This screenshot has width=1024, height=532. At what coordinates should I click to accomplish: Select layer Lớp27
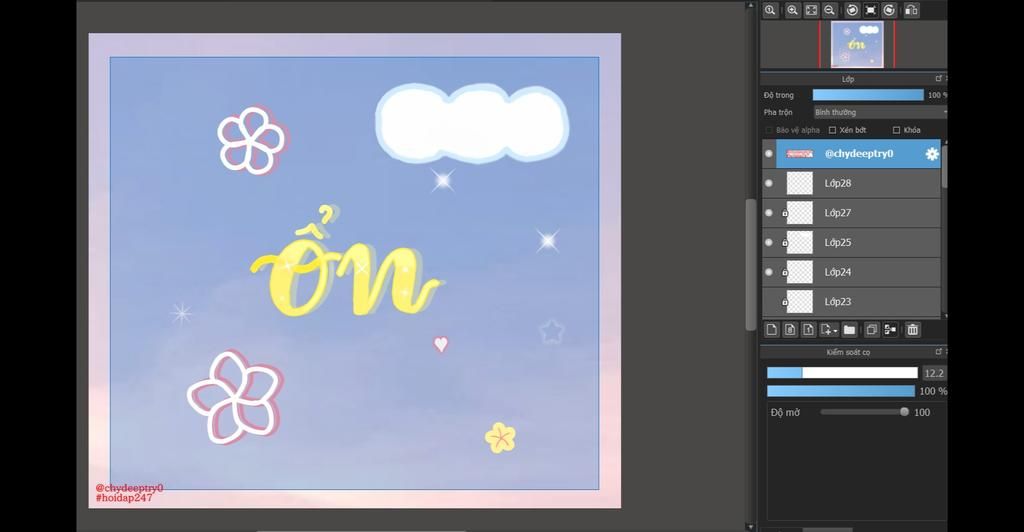click(x=852, y=213)
